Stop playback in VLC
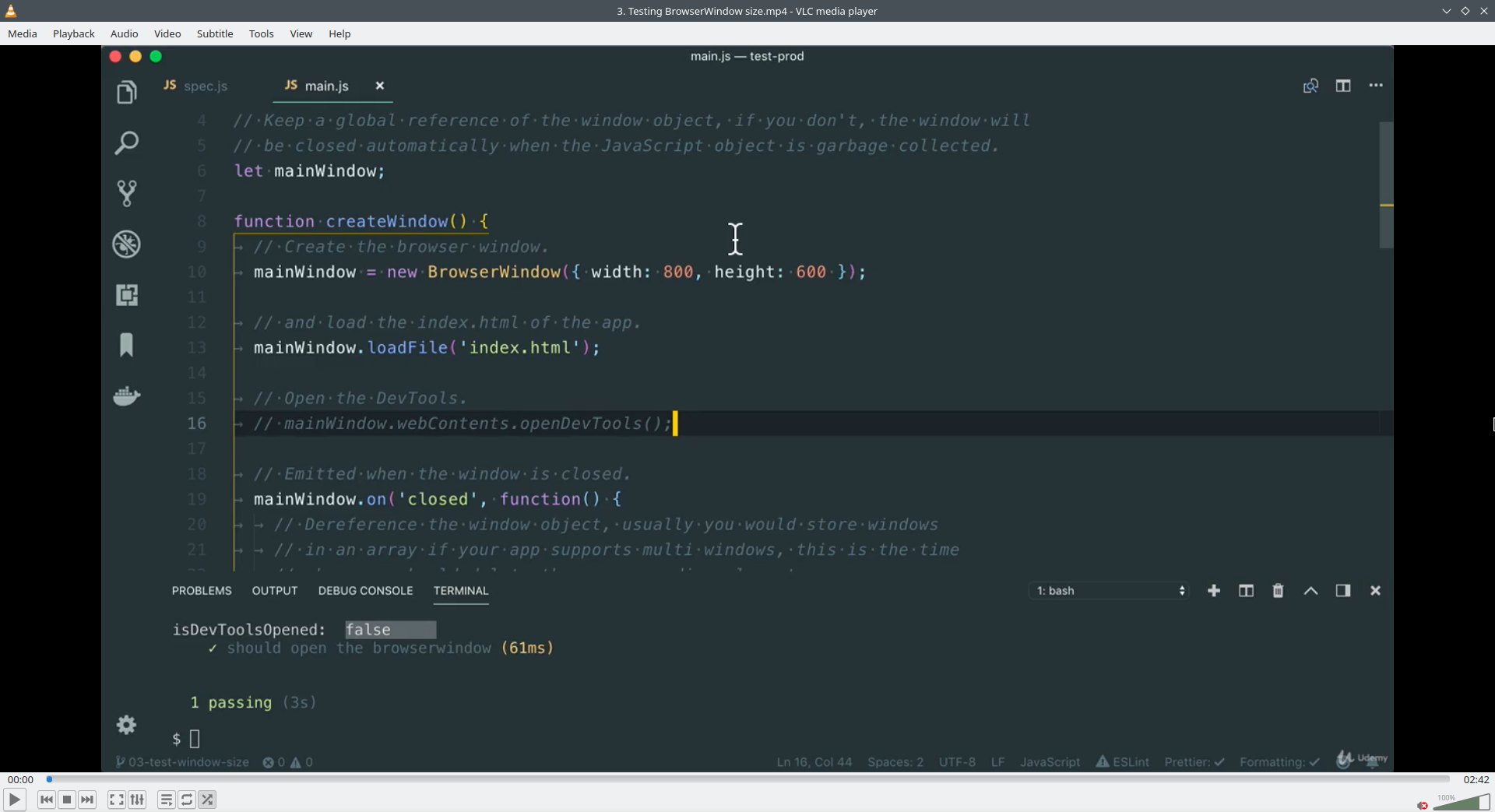Image resolution: width=1495 pixels, height=812 pixels. click(67, 800)
